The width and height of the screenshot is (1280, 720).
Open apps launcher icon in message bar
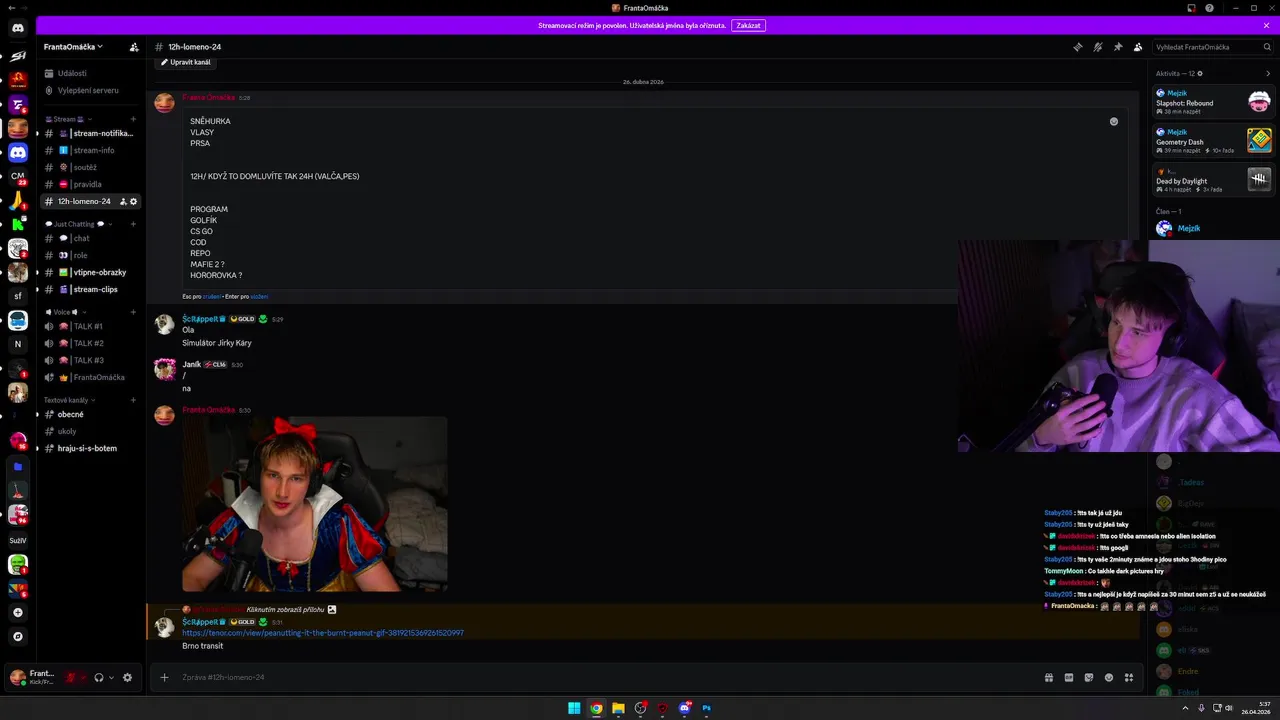click(x=1129, y=677)
